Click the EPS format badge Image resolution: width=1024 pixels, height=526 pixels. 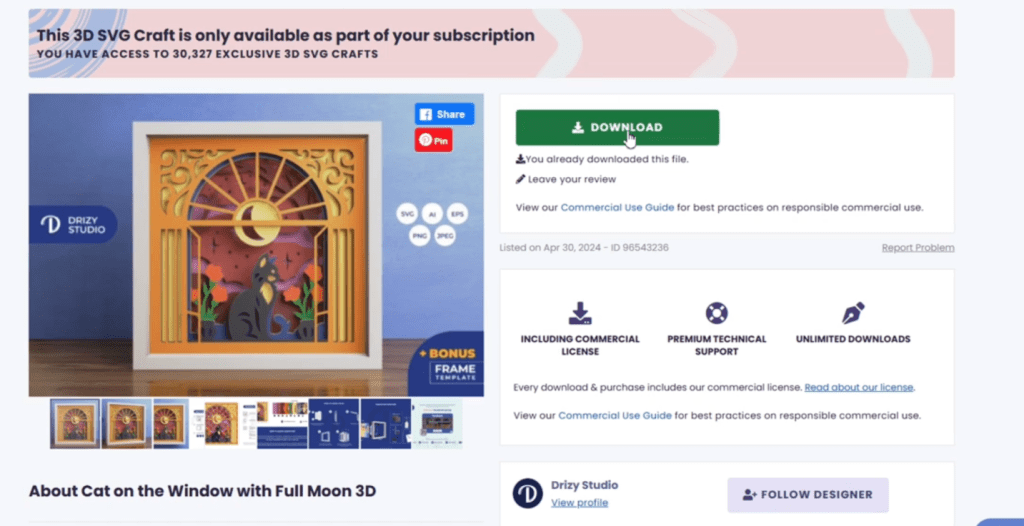point(457,214)
